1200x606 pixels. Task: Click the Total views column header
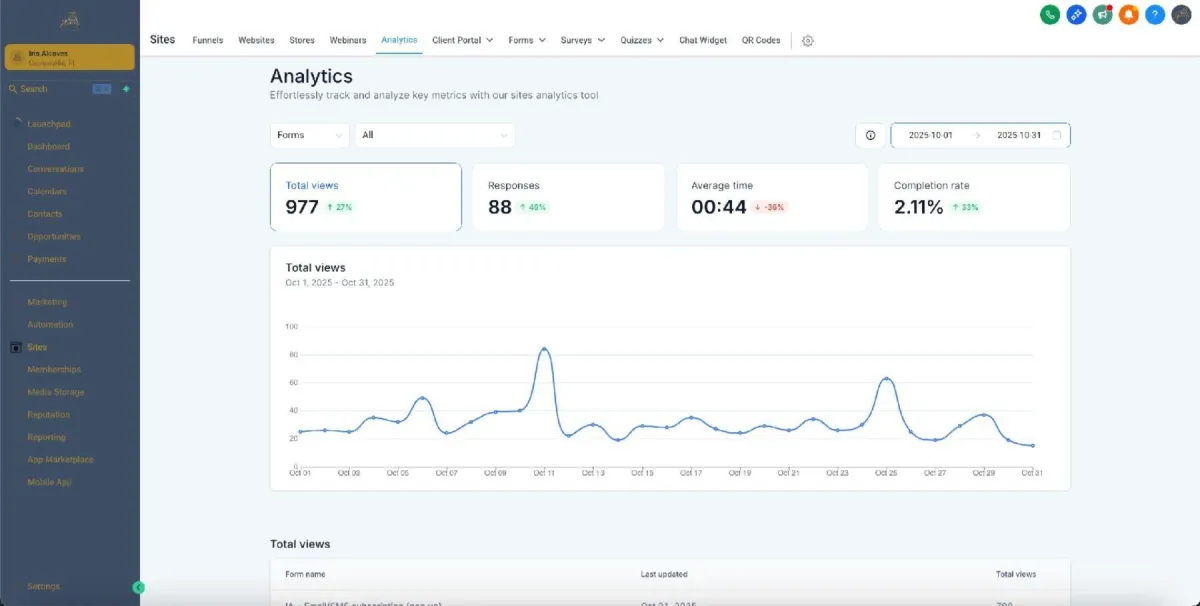(1016, 574)
